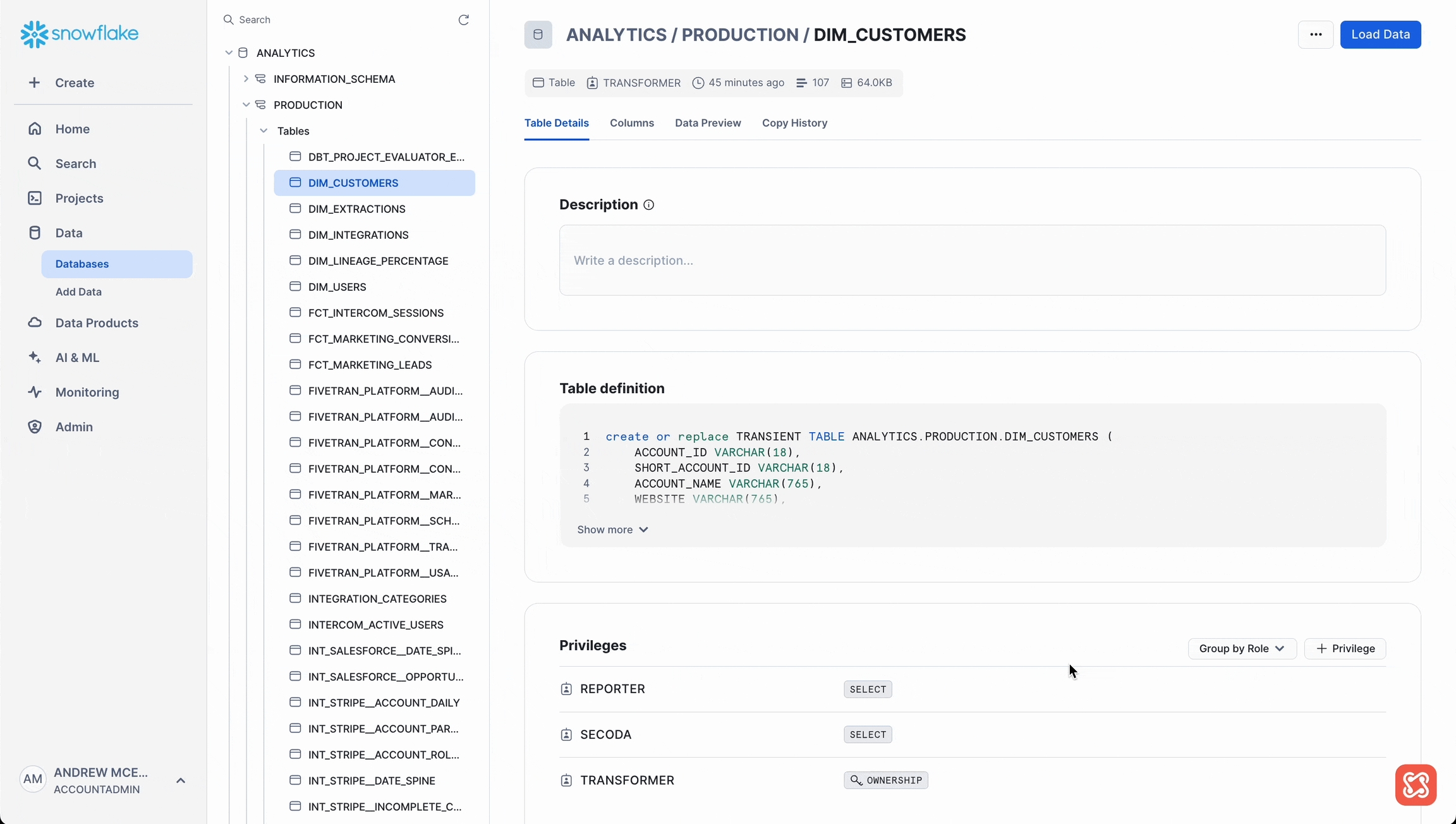Collapse the ANALYTICS database tree node

point(229,53)
